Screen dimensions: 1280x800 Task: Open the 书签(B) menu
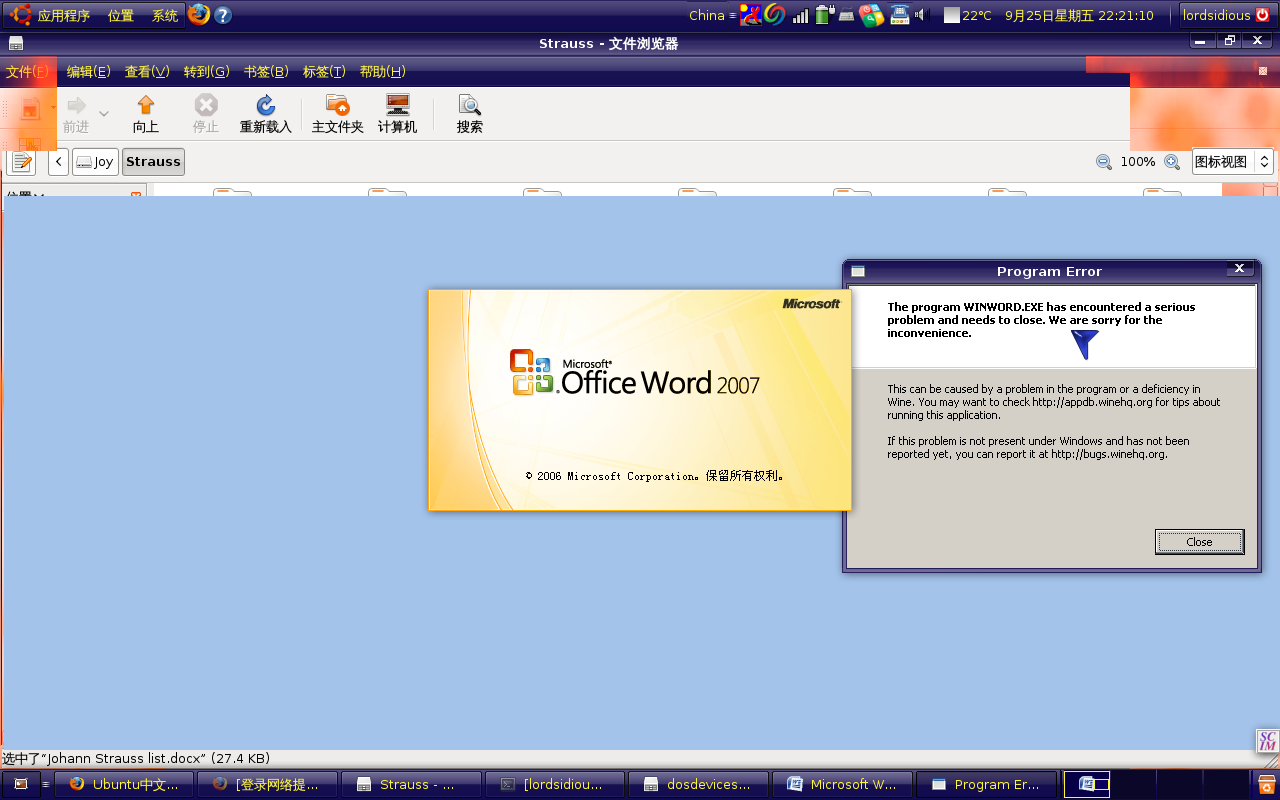pos(266,72)
